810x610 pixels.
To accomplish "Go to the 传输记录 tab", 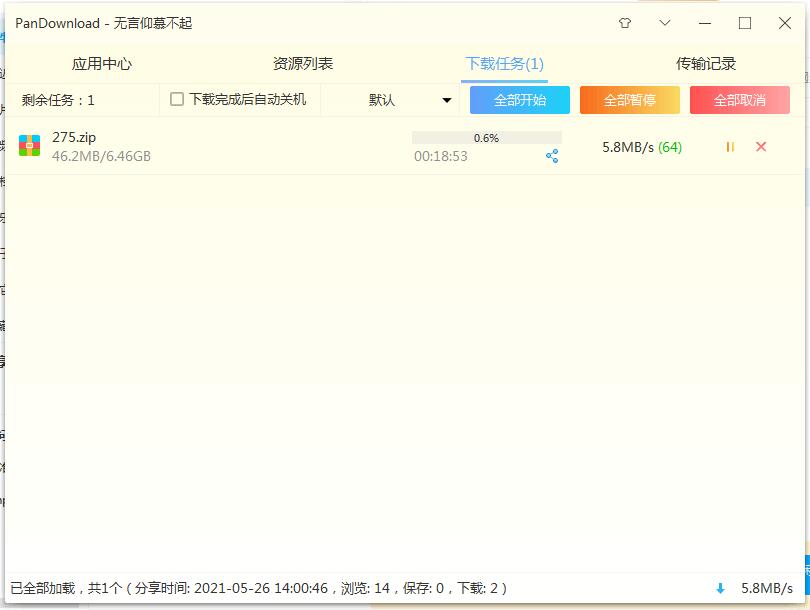I will (x=706, y=64).
